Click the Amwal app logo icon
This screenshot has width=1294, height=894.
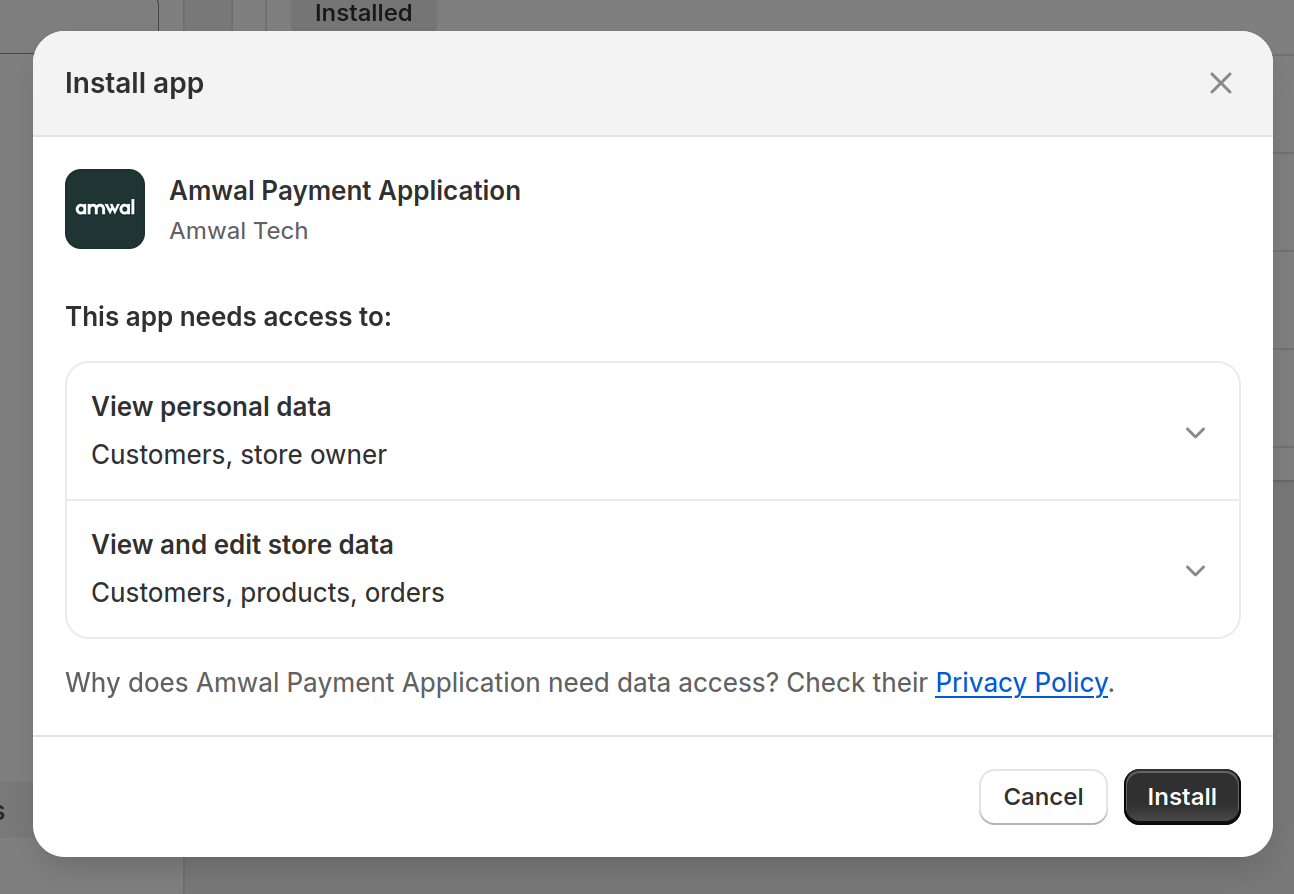[105, 209]
